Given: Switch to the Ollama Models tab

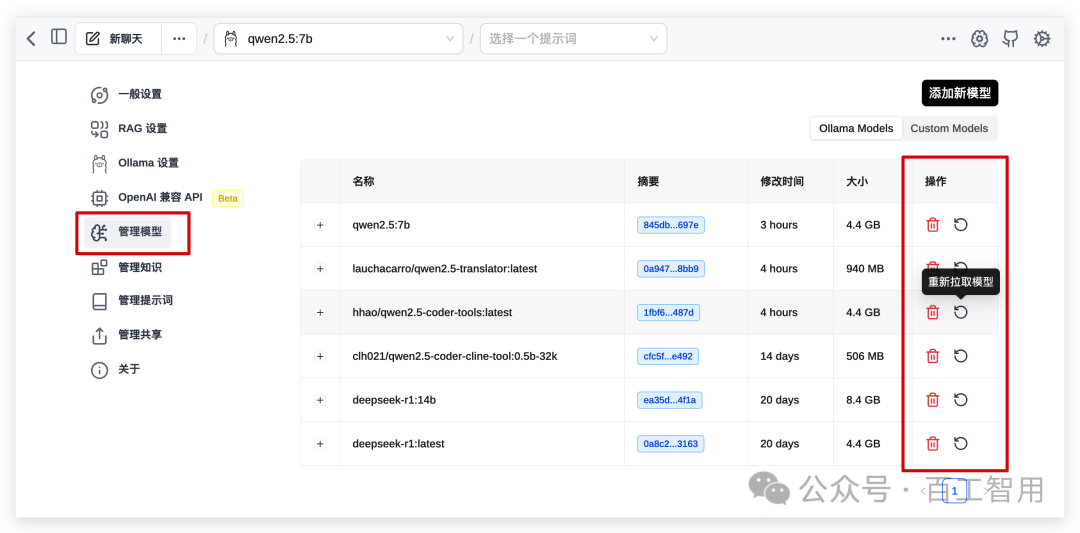Looking at the screenshot, I should 856,128.
